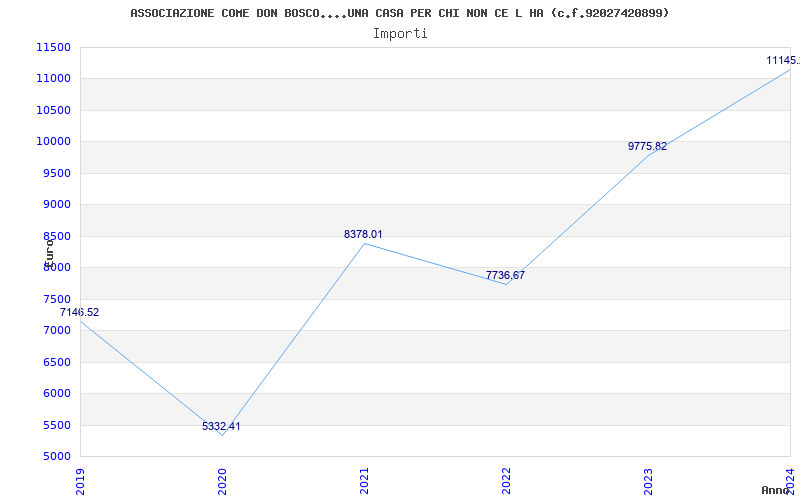This screenshot has height=500, width=800.
Task: Click y-axis value 9500
Action: coord(56,173)
